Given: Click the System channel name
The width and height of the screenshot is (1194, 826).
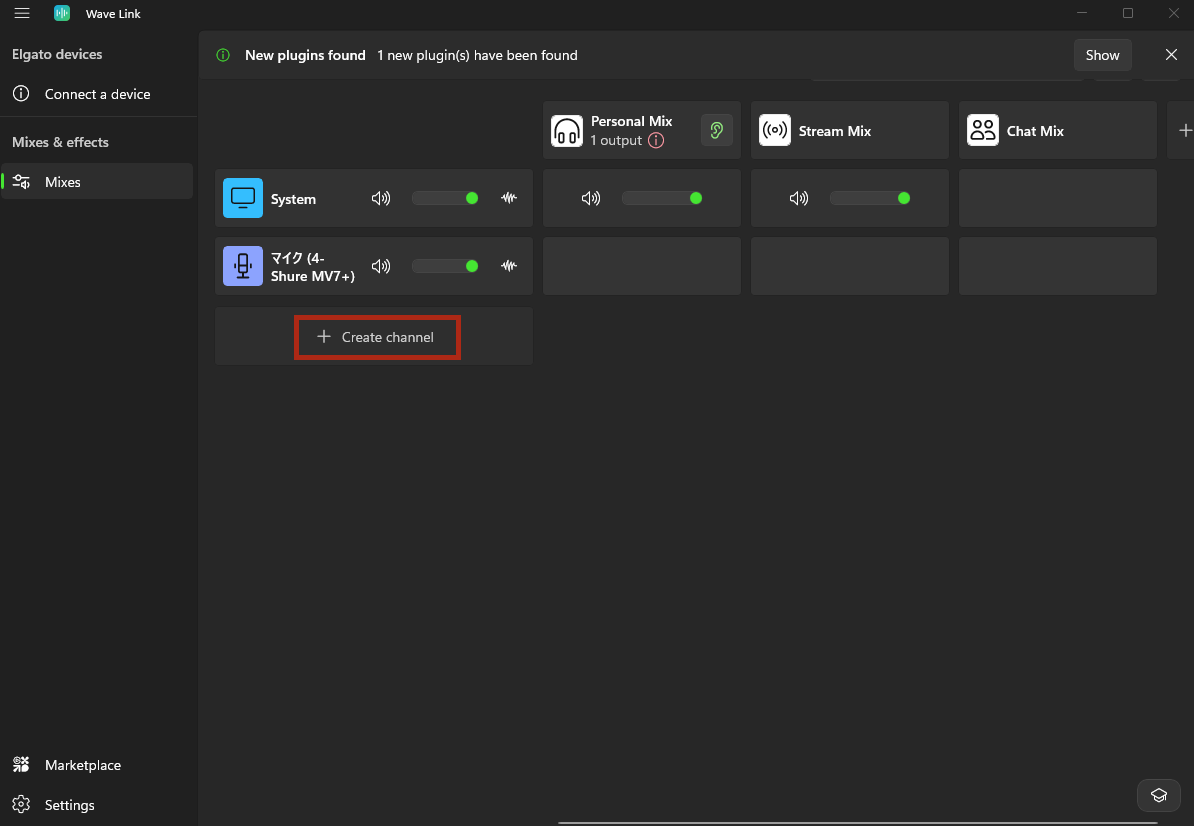Looking at the screenshot, I should click(x=293, y=199).
